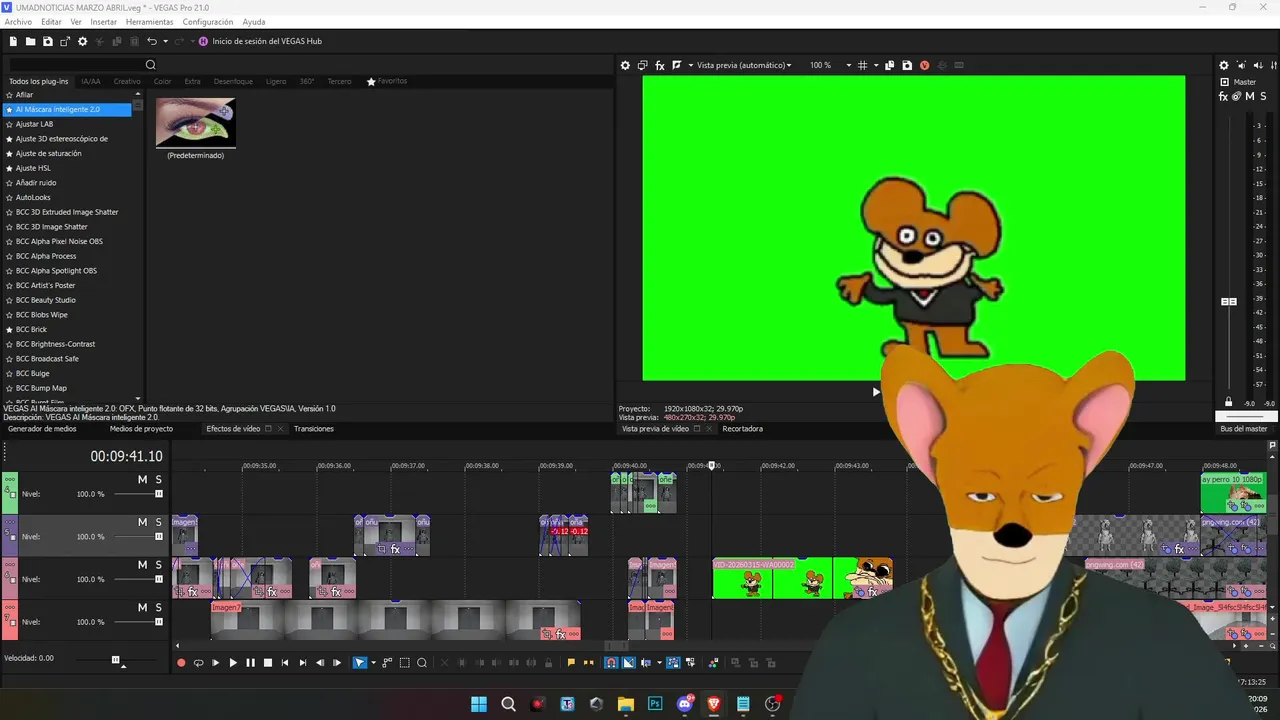The width and height of the screenshot is (1280, 720).
Task: Start recording with the red record button
Action: (x=181, y=663)
